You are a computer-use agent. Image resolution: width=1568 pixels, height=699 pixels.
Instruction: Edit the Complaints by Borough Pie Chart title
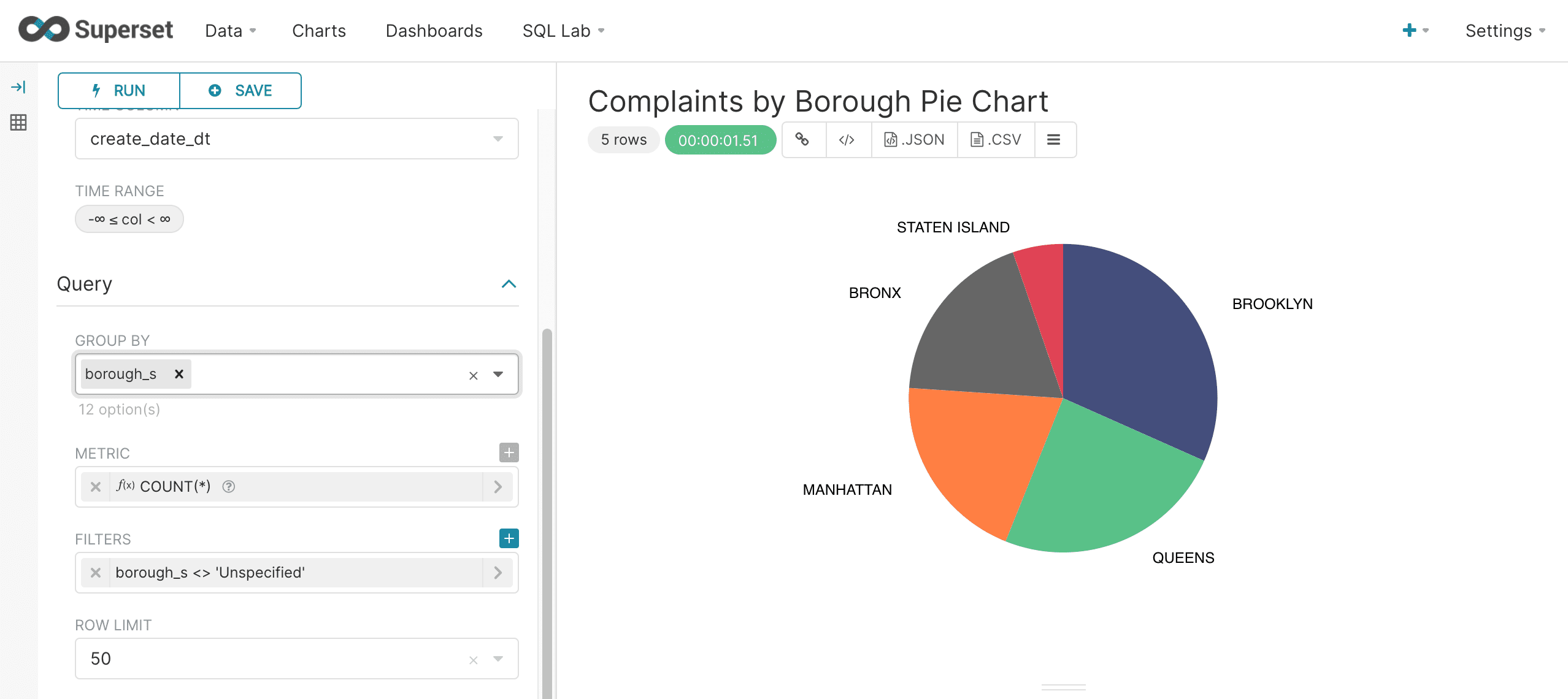(818, 101)
